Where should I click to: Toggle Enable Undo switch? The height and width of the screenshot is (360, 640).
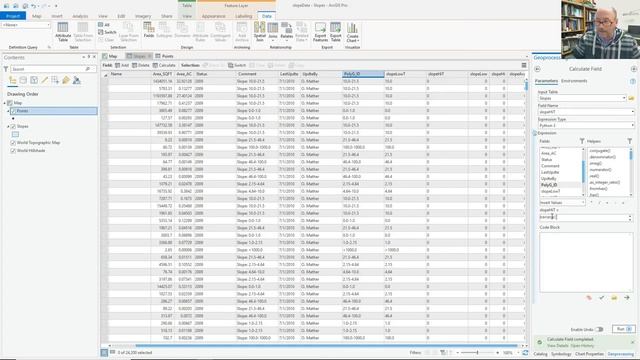[599, 329]
